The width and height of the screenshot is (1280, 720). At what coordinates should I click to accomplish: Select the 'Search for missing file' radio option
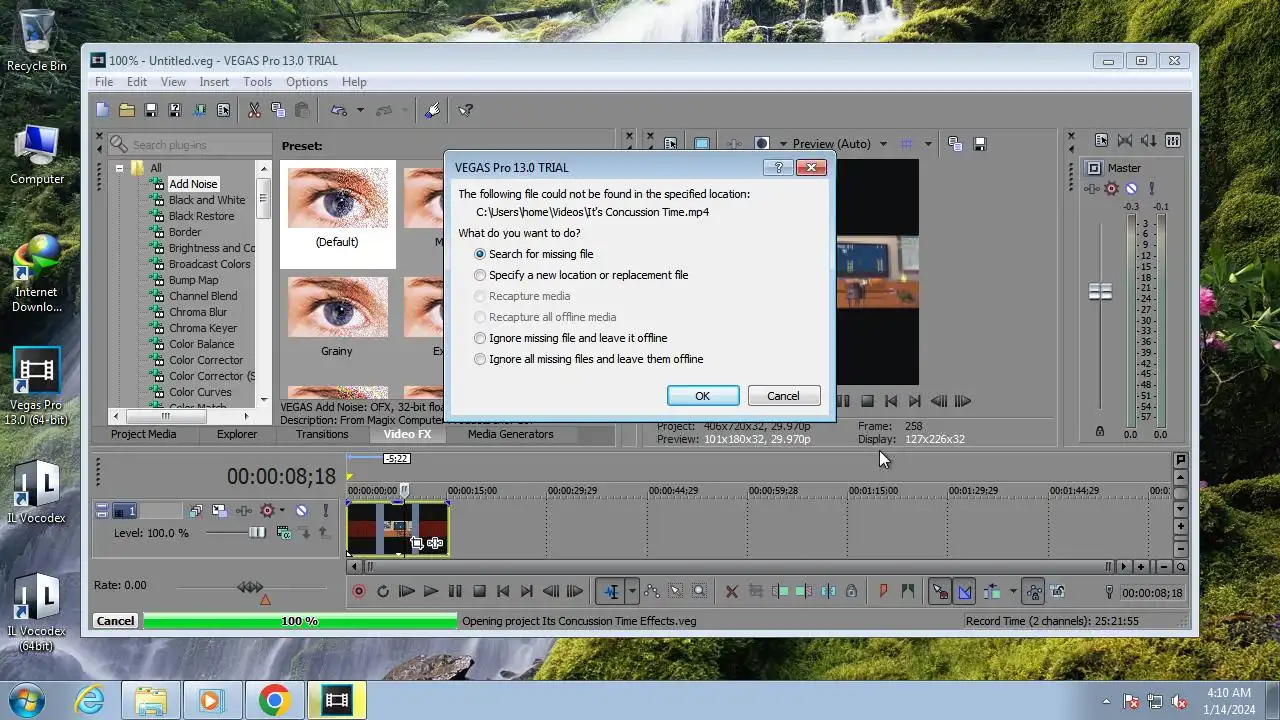pyautogui.click(x=480, y=254)
